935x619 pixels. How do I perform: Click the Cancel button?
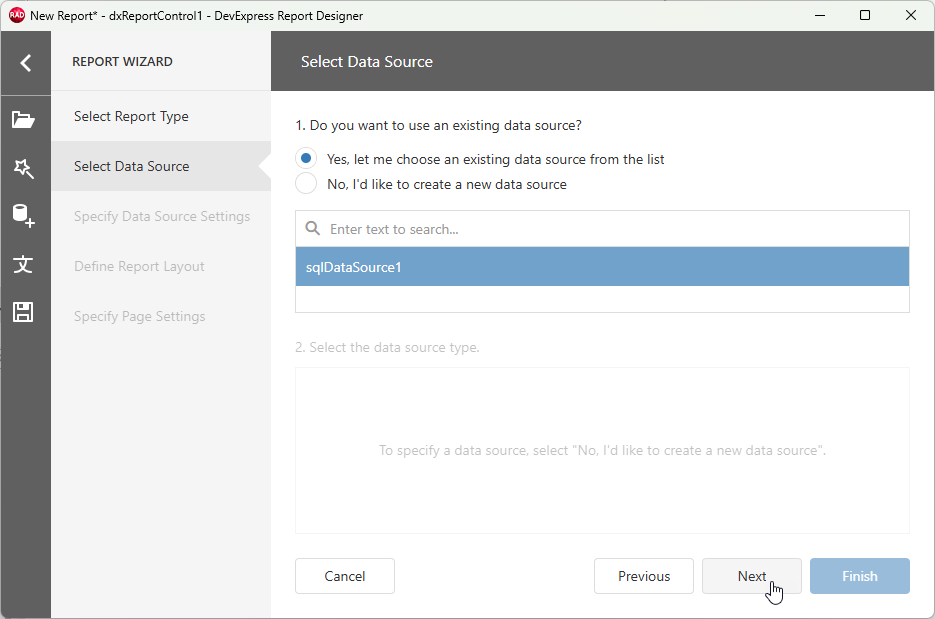(x=345, y=576)
